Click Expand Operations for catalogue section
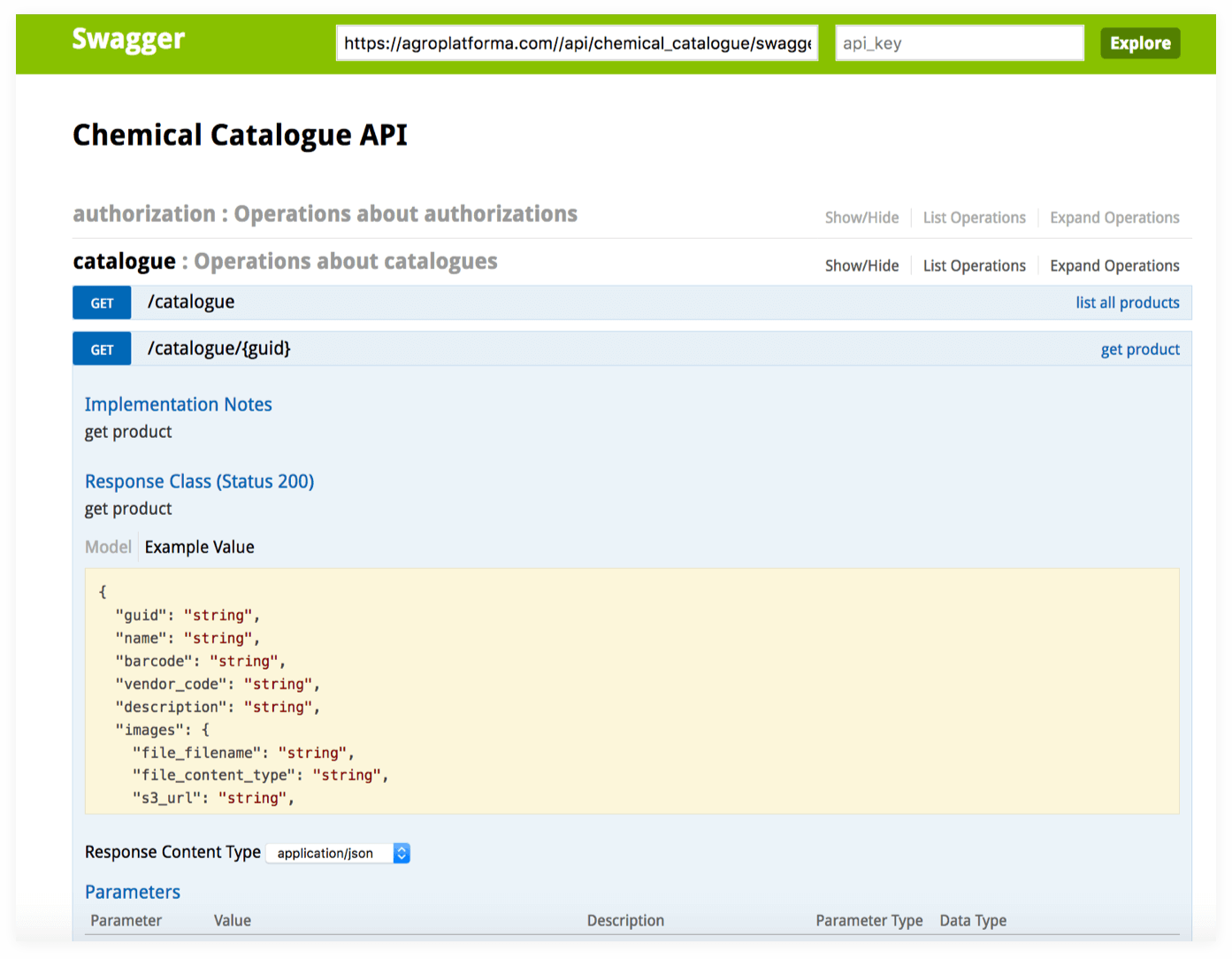This screenshot has width=1232, height=959. coord(1114,265)
